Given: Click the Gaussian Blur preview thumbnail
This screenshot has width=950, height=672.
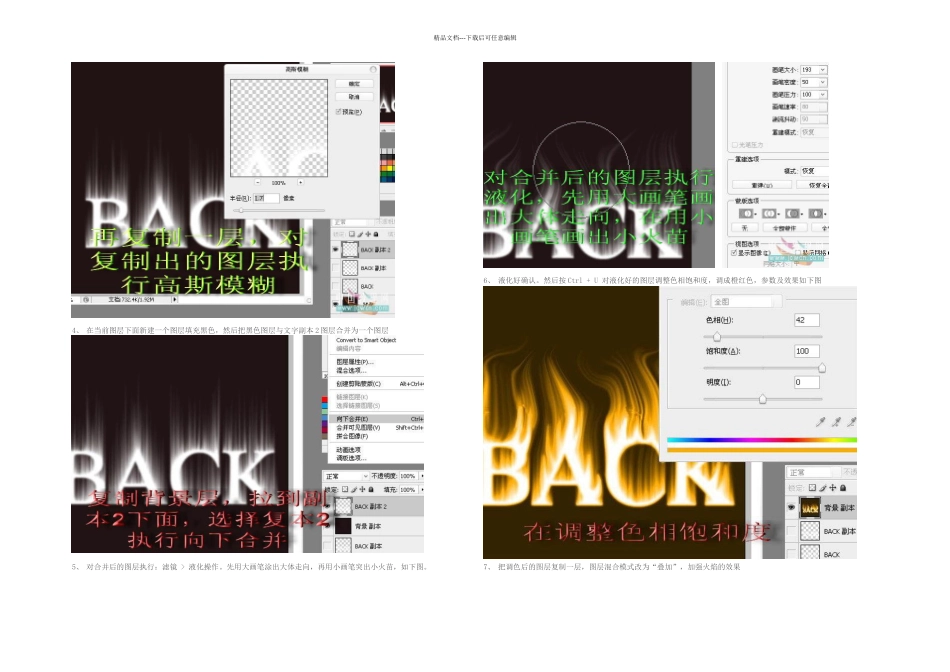Looking at the screenshot, I should coord(279,128).
